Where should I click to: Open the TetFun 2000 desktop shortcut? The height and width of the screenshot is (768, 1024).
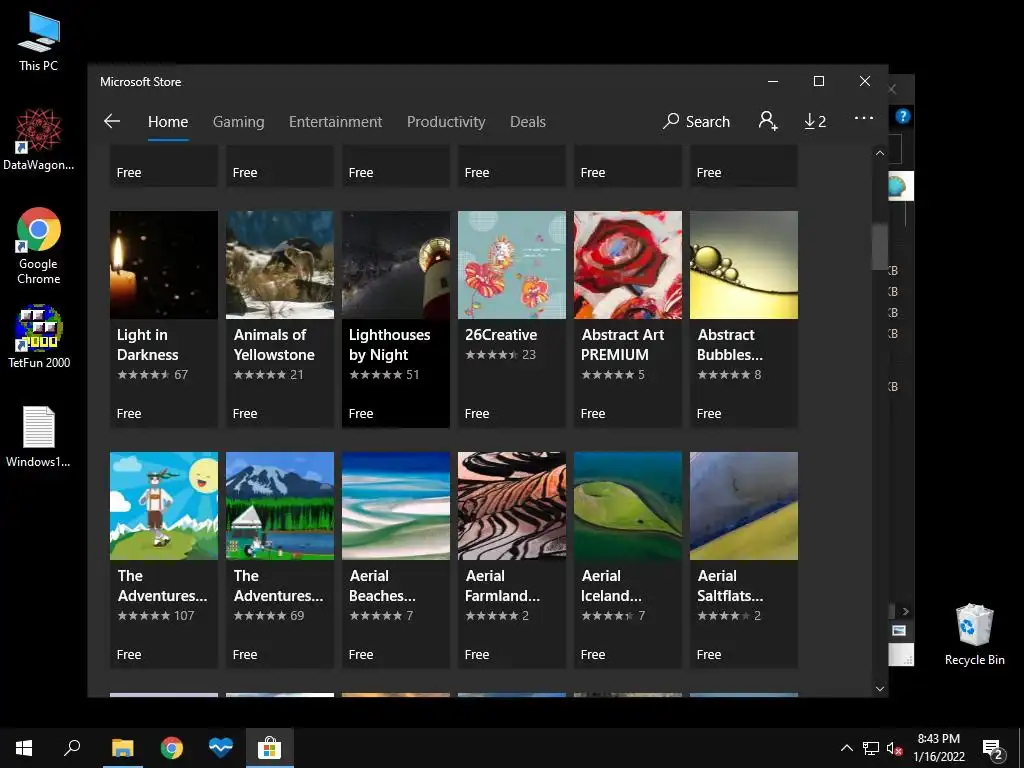(x=39, y=336)
